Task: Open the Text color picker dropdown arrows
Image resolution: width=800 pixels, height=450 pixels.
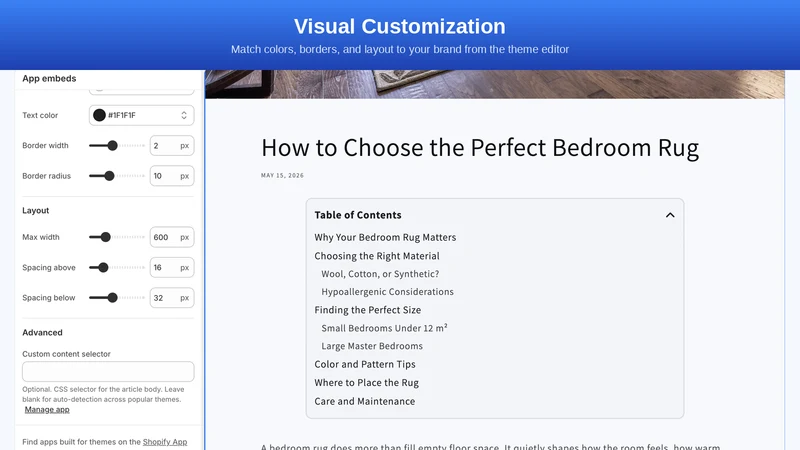Action: click(184, 115)
